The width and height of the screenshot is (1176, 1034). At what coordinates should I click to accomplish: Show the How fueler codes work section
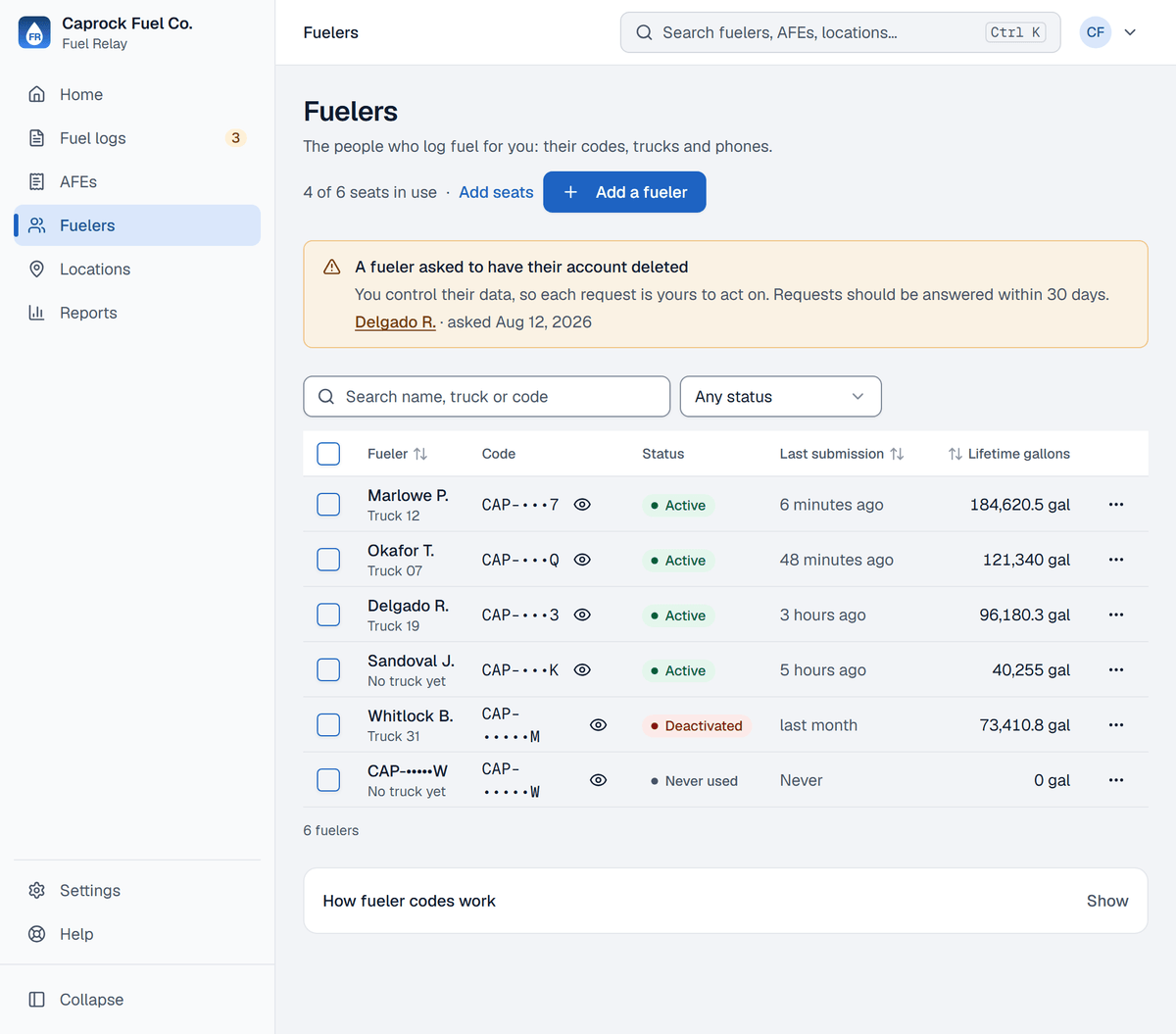[1107, 901]
